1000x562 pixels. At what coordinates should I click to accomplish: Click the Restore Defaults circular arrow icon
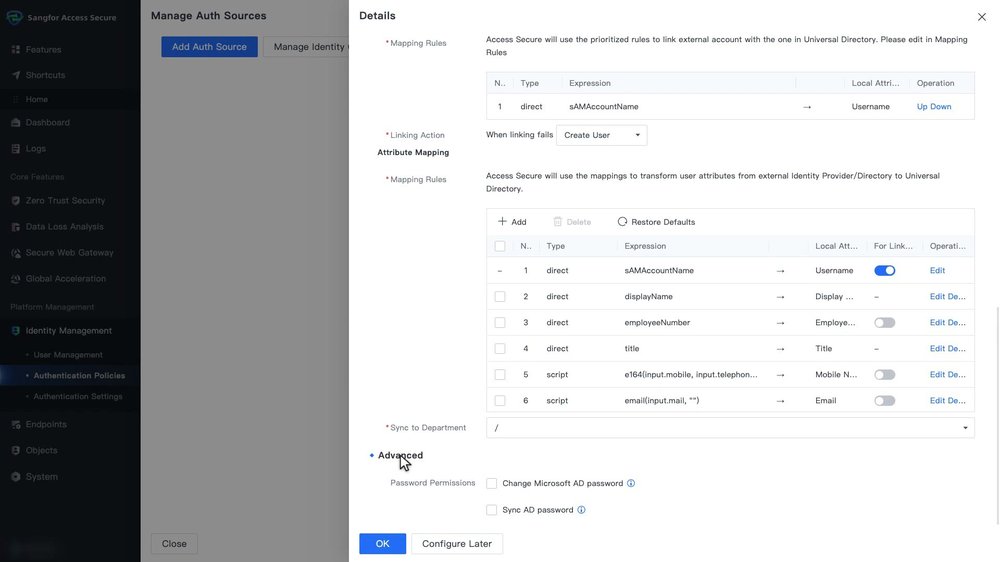[622, 221]
